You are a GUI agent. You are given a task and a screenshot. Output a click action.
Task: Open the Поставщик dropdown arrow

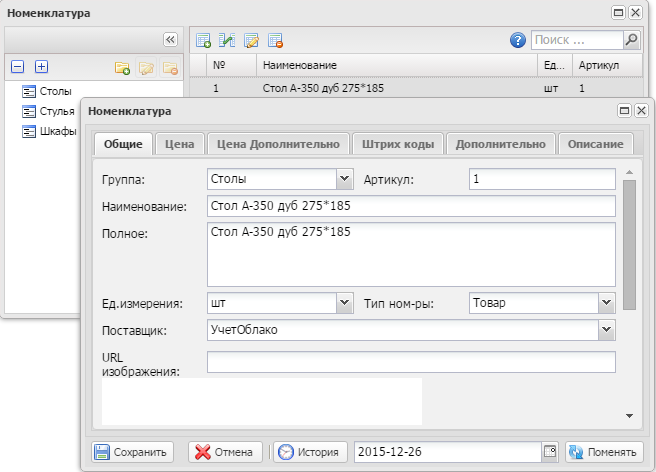tap(607, 330)
